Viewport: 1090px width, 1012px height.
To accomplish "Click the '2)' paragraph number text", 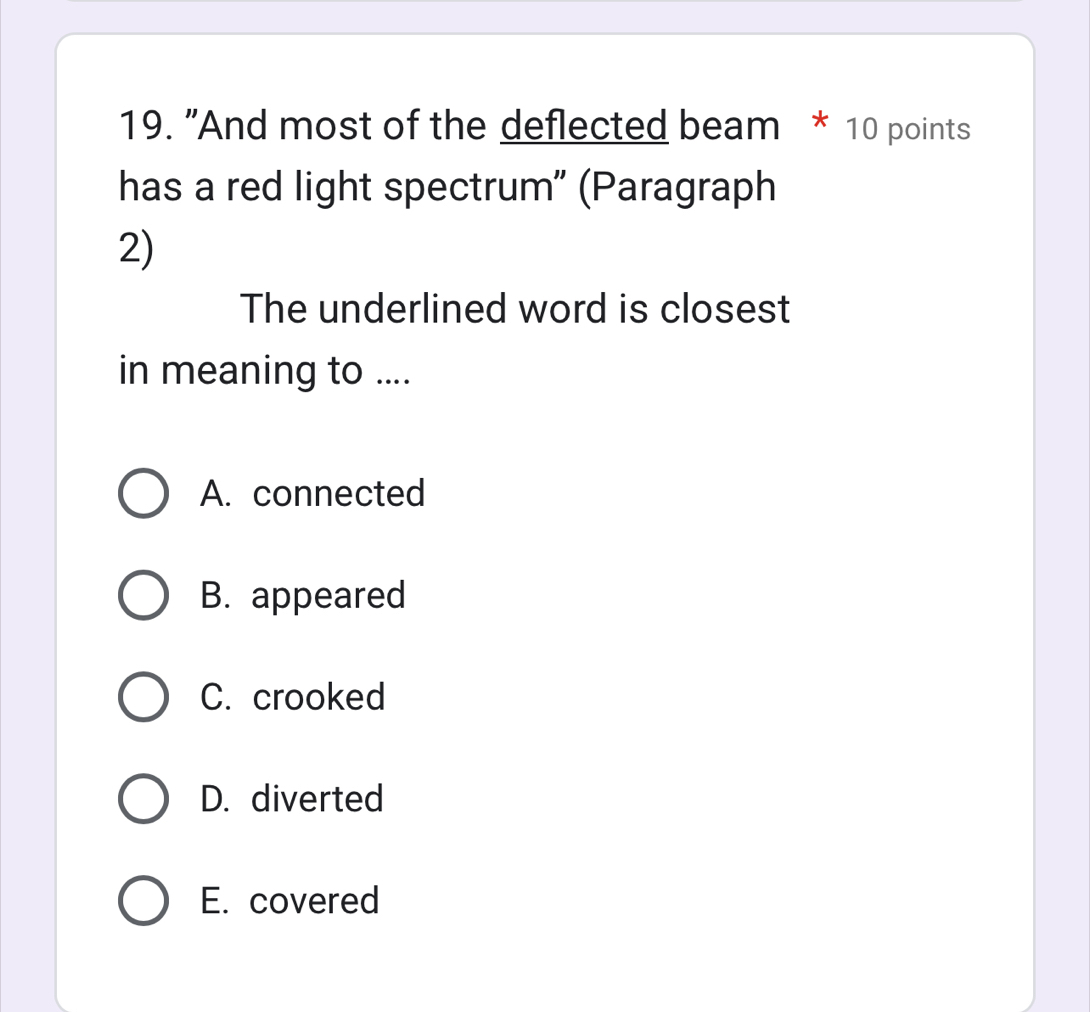I will point(138,249).
